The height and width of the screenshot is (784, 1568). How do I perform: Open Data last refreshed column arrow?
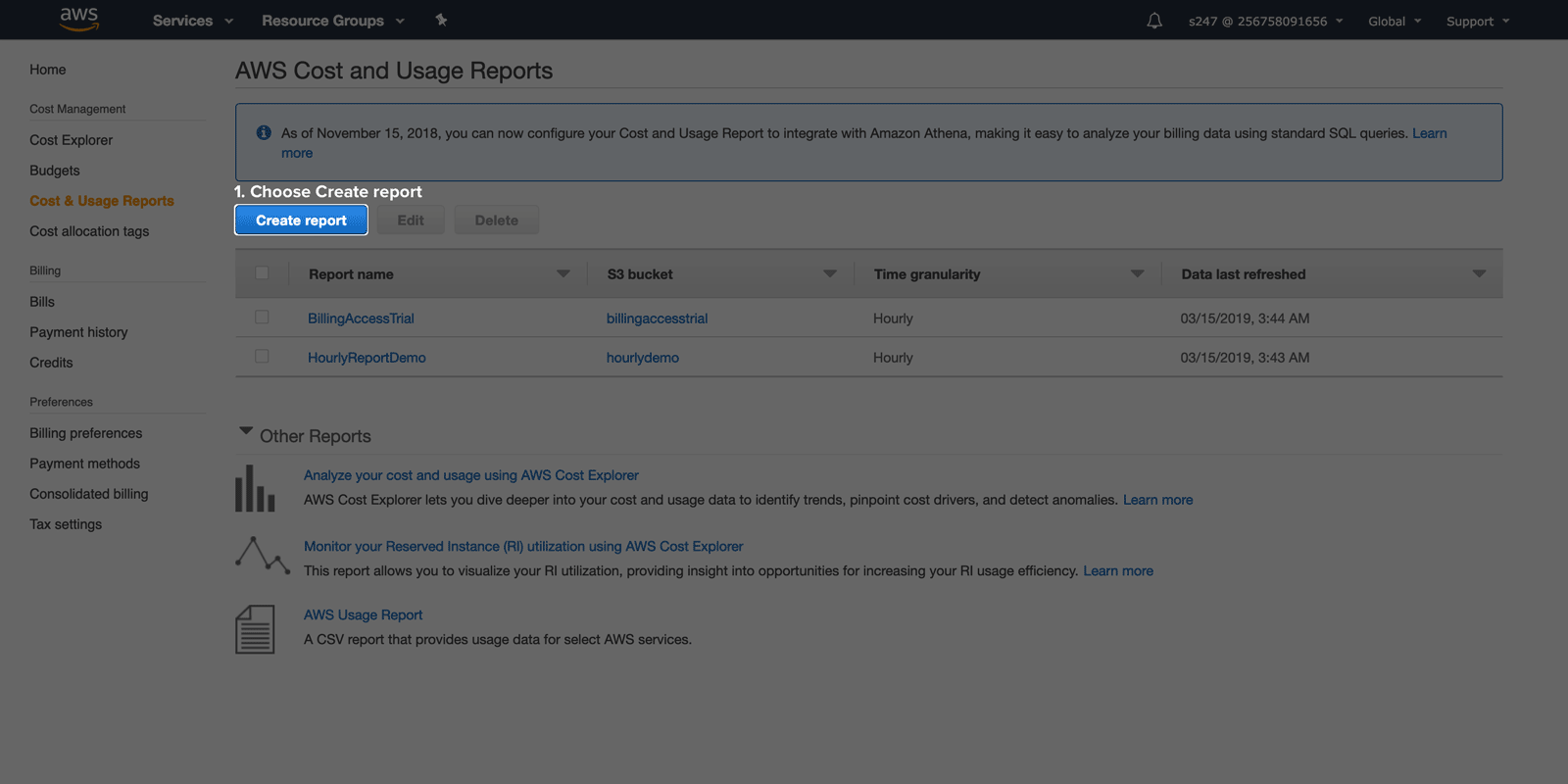[x=1479, y=273]
